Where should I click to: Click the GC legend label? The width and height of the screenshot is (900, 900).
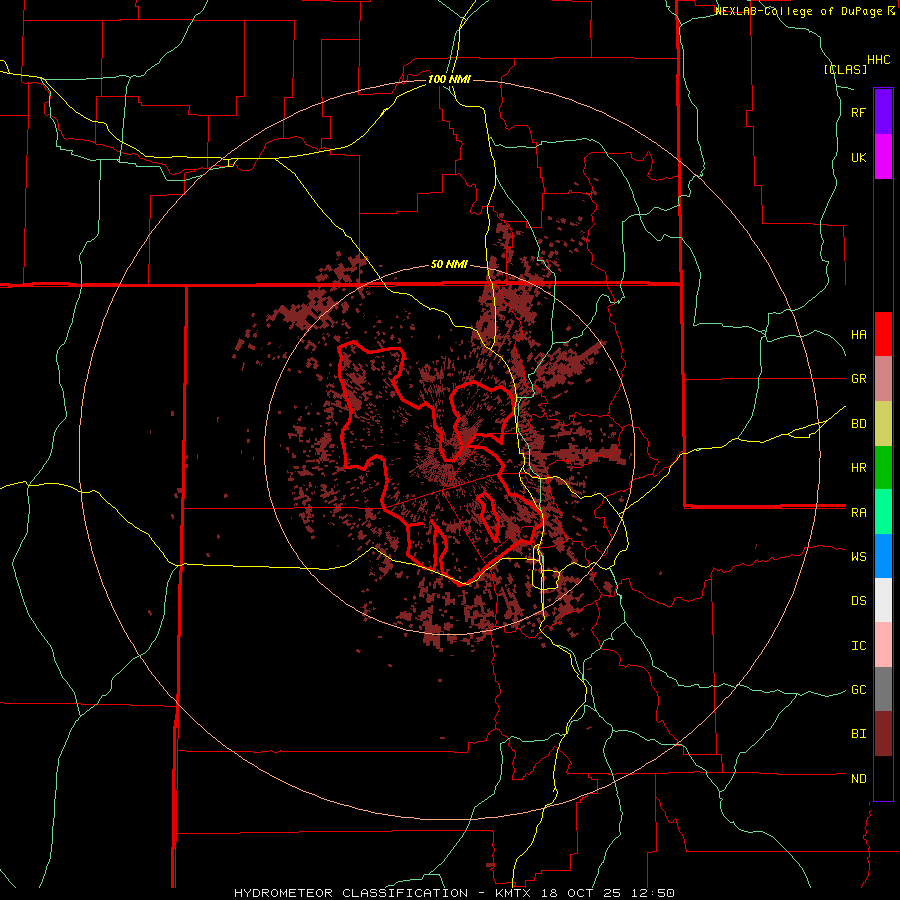tap(858, 690)
